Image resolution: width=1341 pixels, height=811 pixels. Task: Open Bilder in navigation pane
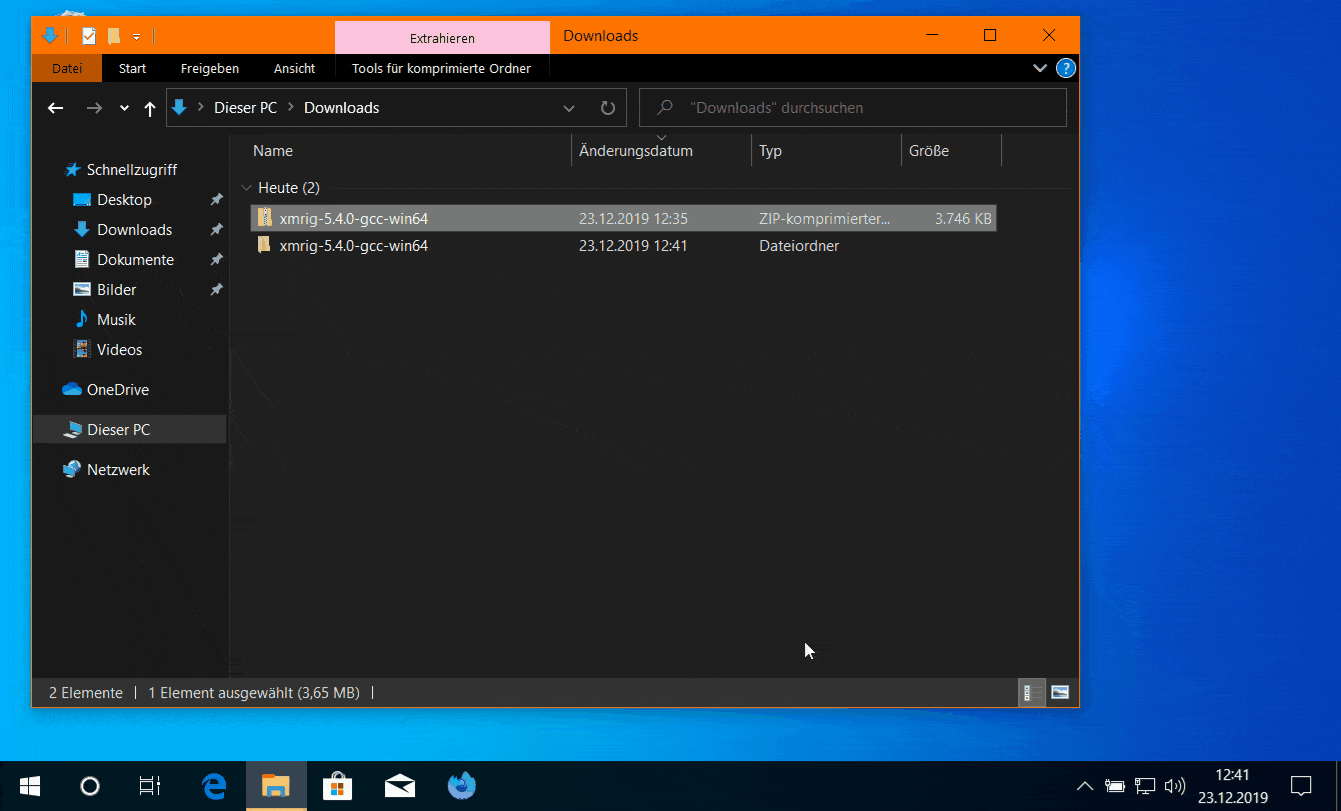pos(116,290)
